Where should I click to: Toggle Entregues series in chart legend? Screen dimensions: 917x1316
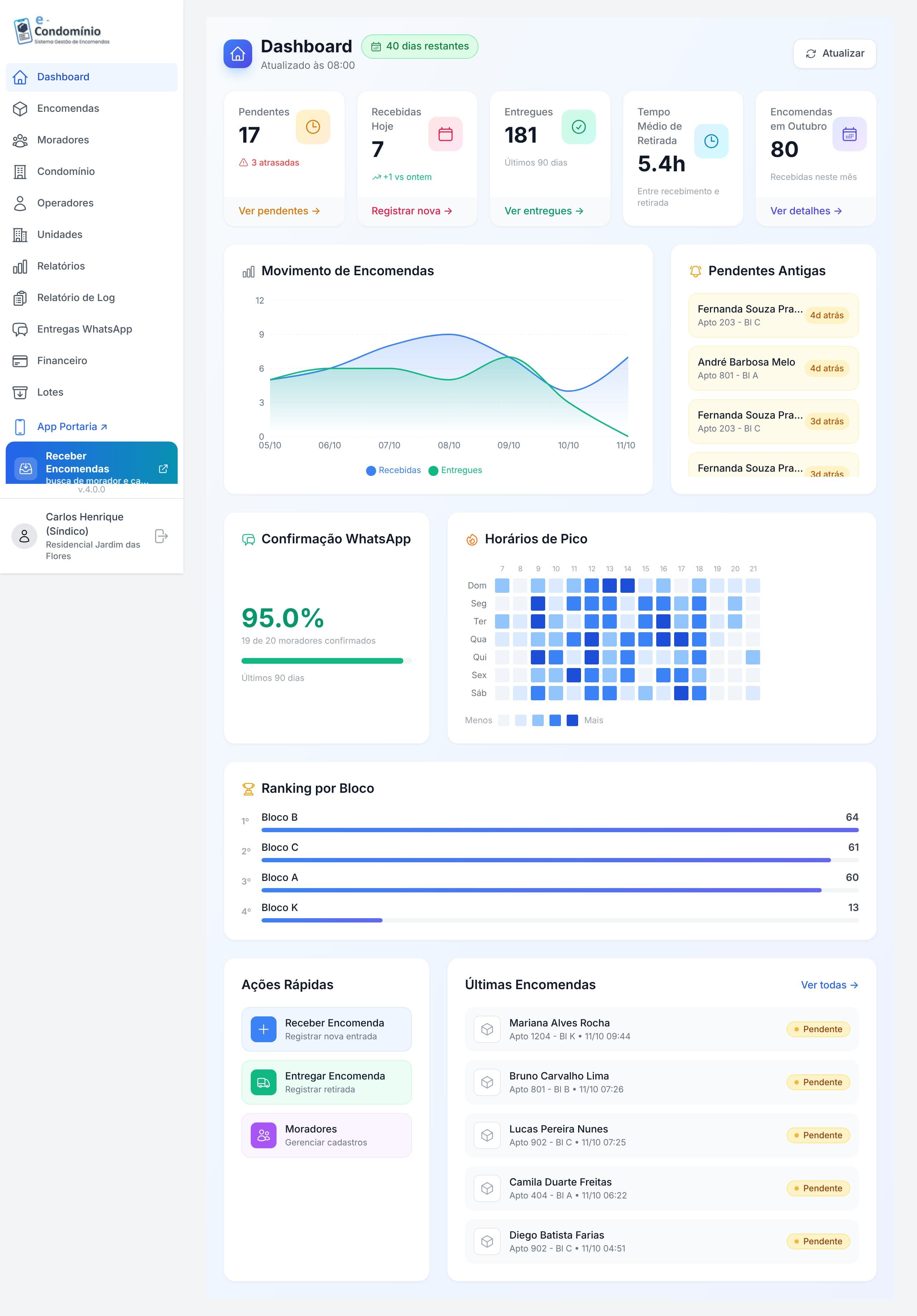point(455,470)
